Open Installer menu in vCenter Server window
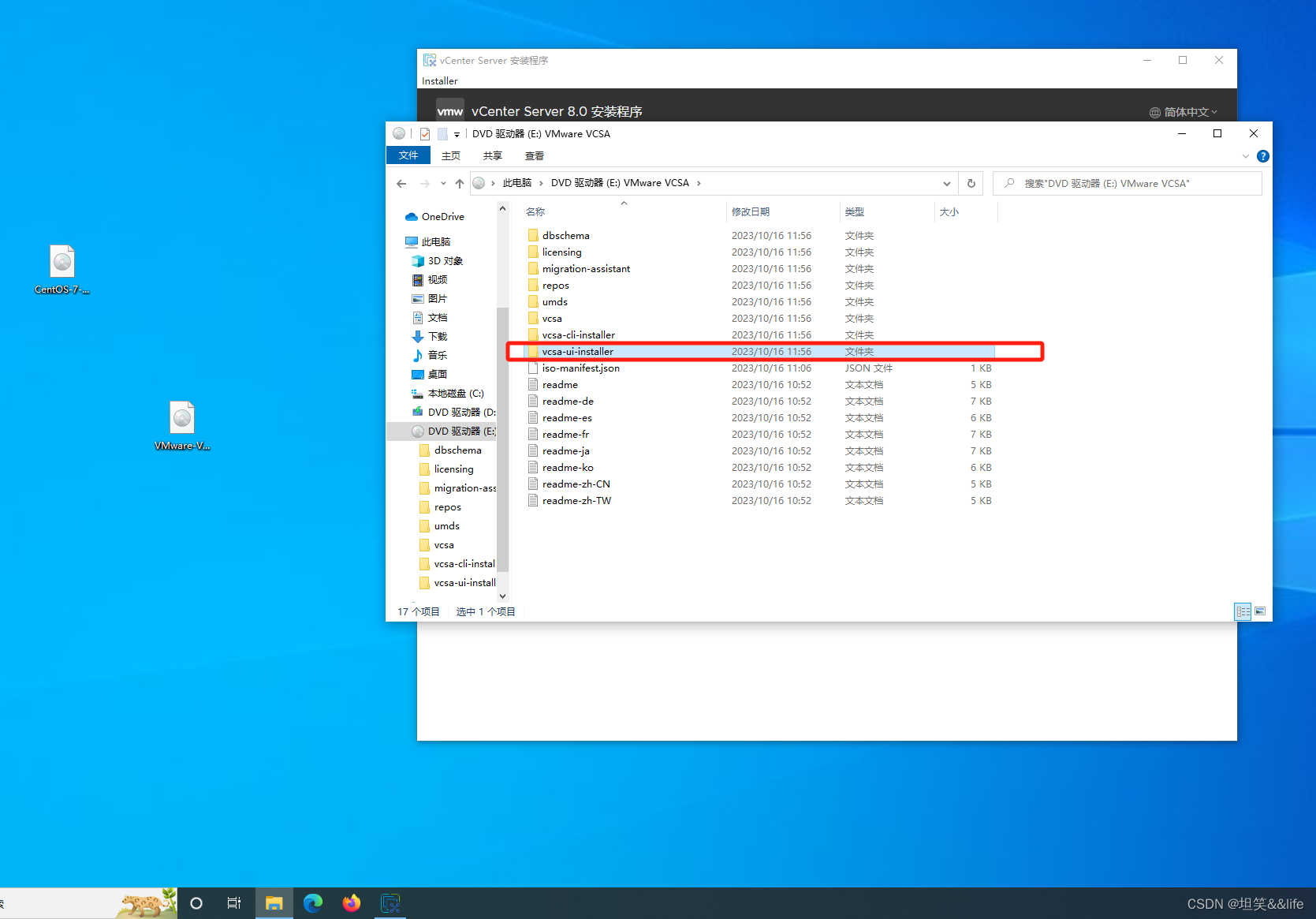Screen dimensions: 1316x919 (439, 81)
